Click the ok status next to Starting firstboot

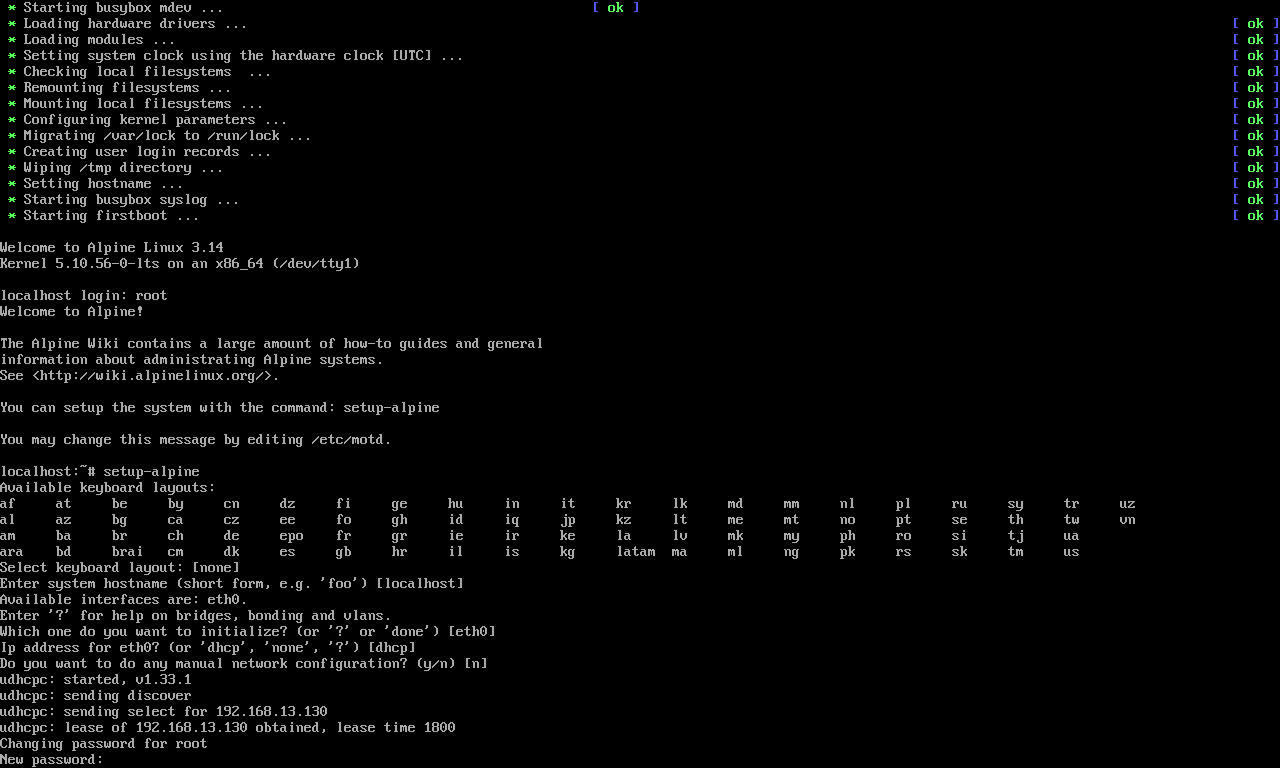click(x=1255, y=215)
